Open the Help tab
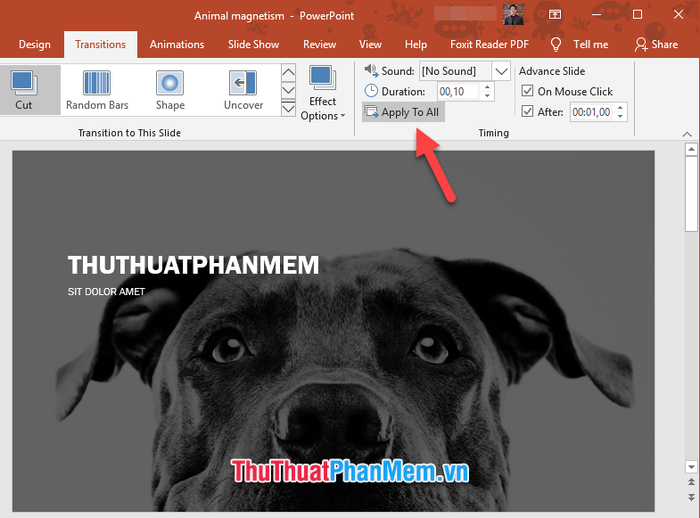Viewport: 700px width, 518px height. 416,44
